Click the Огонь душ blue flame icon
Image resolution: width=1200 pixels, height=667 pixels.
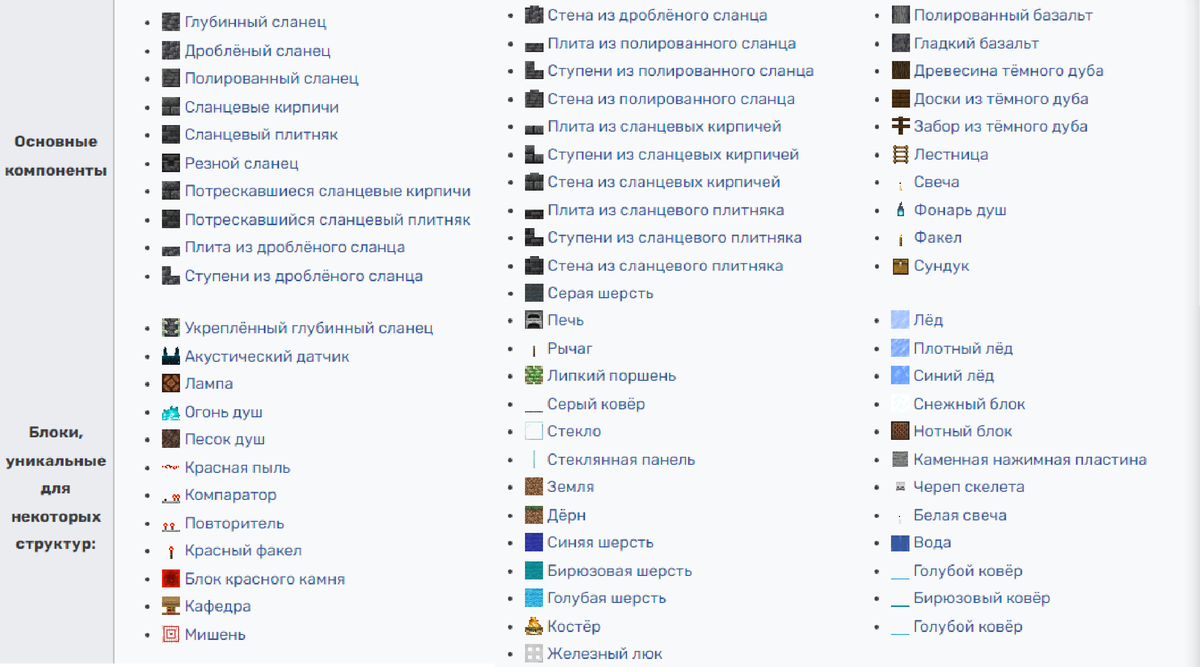coord(170,412)
